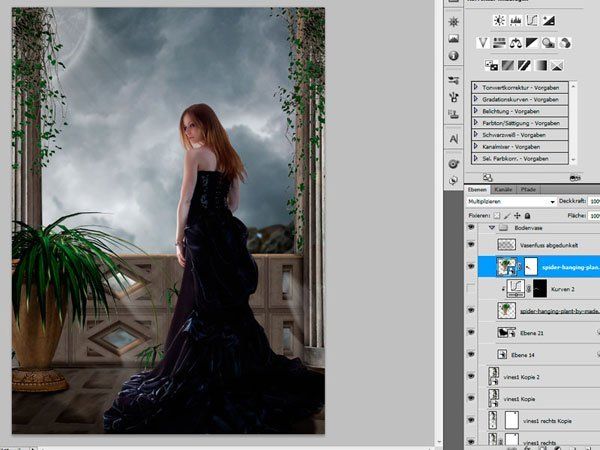Image resolution: width=600 pixels, height=450 pixels.
Task: Toggle clip-to-layer icon at adjustments panel bottom
Action: (x=575, y=178)
